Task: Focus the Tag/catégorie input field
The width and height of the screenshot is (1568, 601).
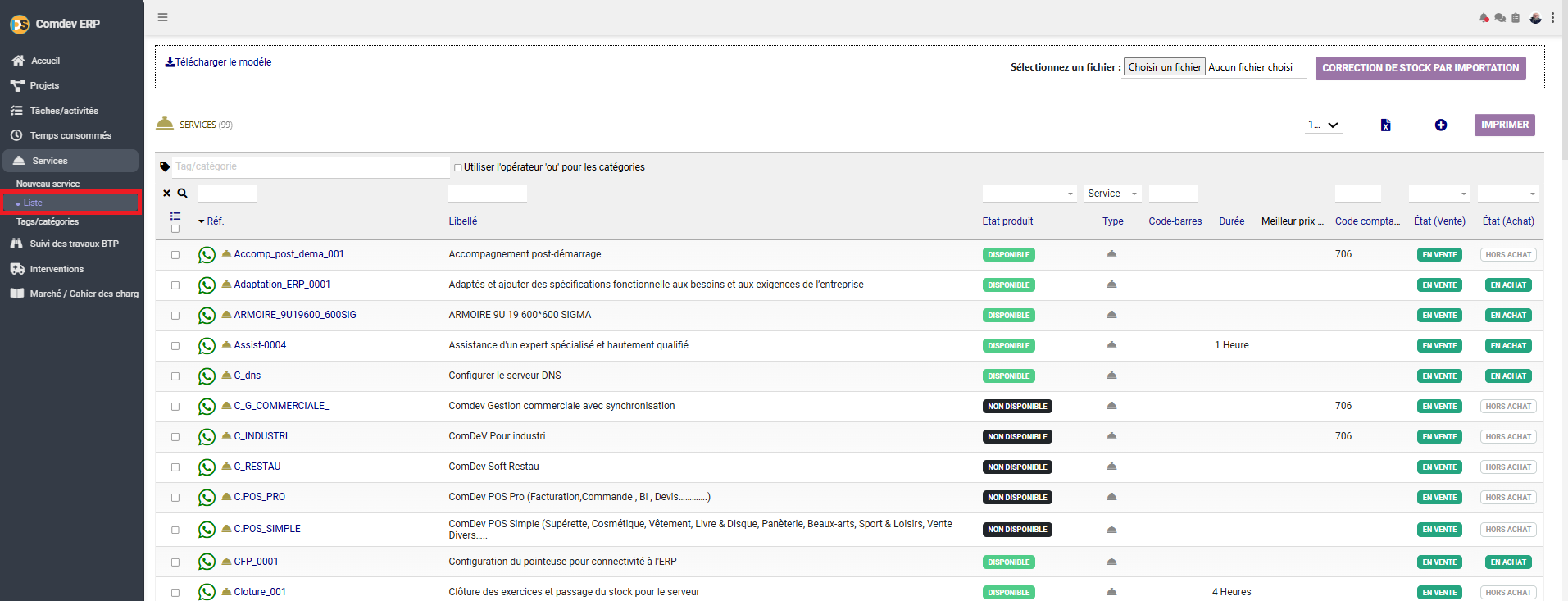Action: [311, 166]
